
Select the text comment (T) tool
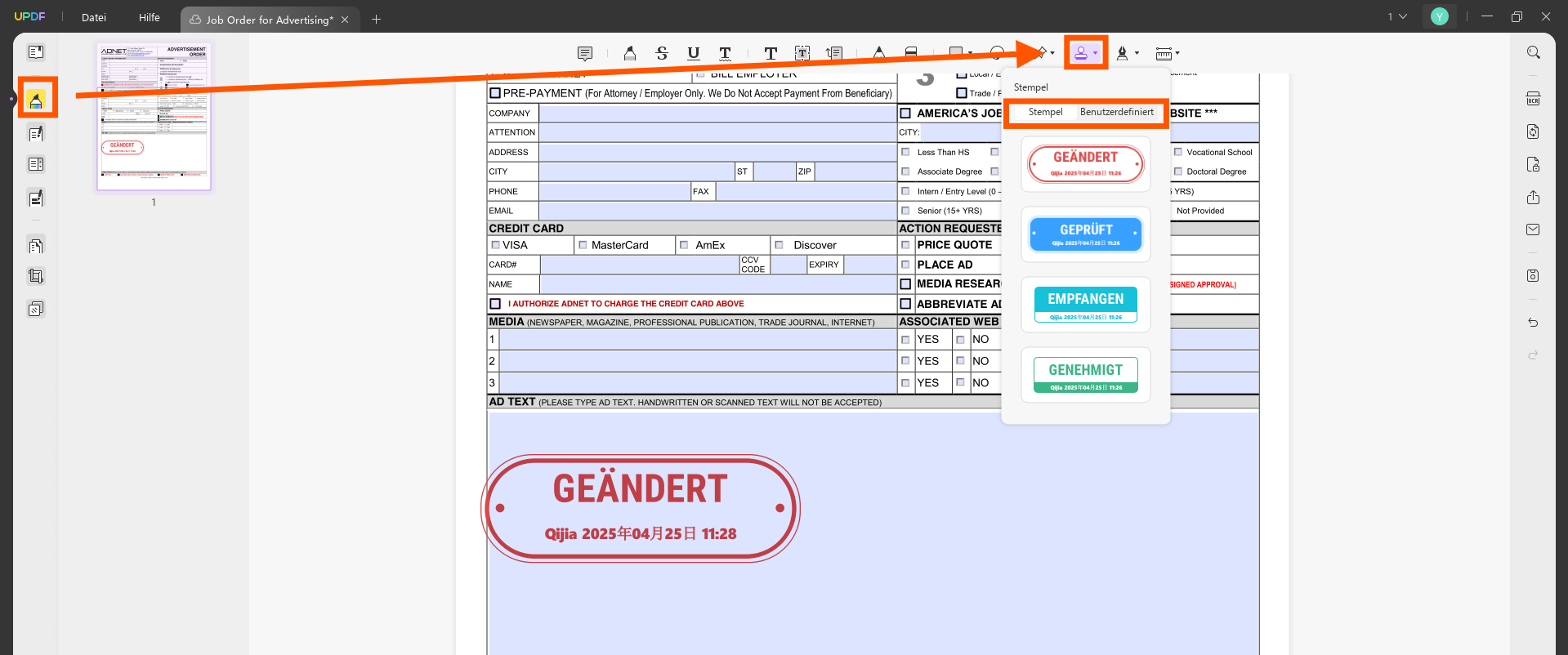click(771, 53)
